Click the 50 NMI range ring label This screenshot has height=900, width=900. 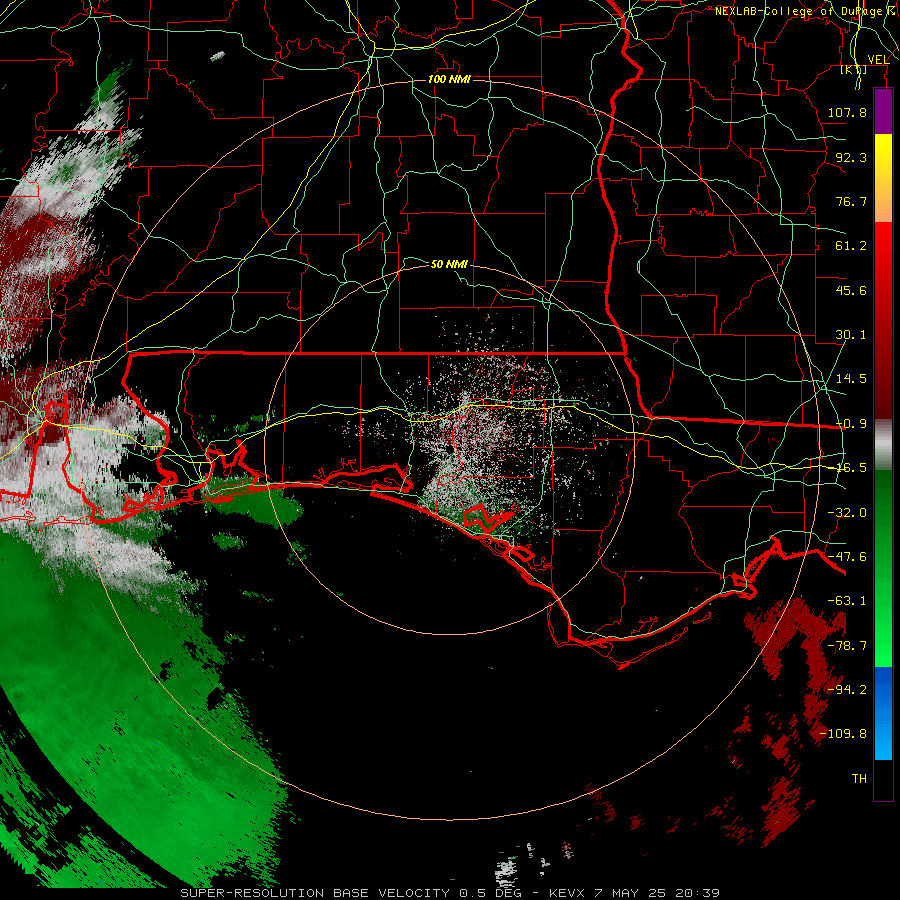(449, 264)
